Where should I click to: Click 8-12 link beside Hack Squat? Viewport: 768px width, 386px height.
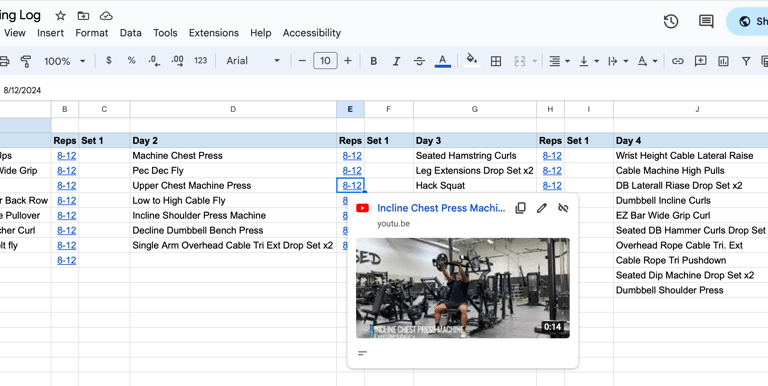click(x=552, y=186)
